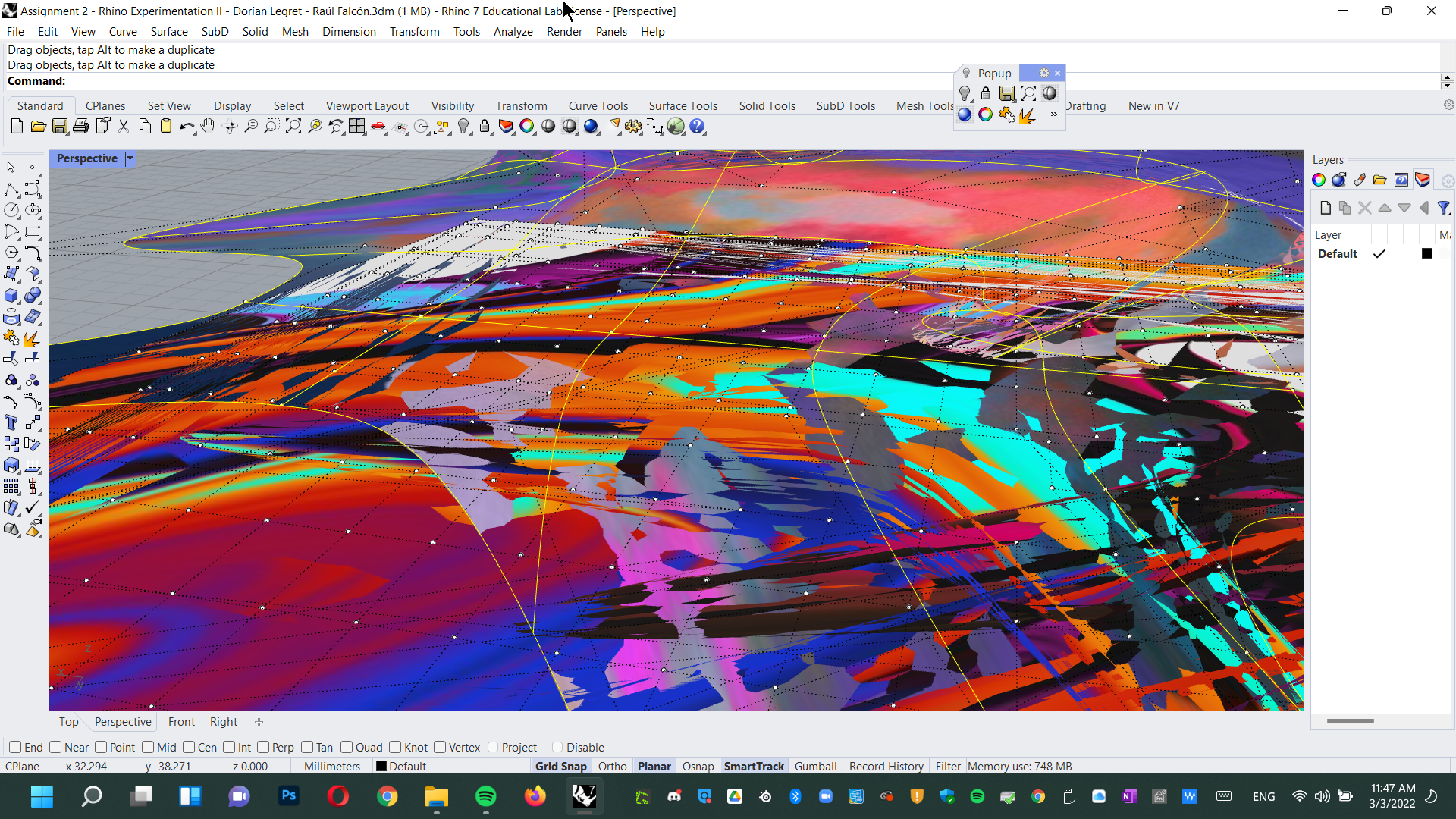Screen dimensions: 1456x819
Task: Select the Circle tool in left sidebar
Action: [11, 210]
